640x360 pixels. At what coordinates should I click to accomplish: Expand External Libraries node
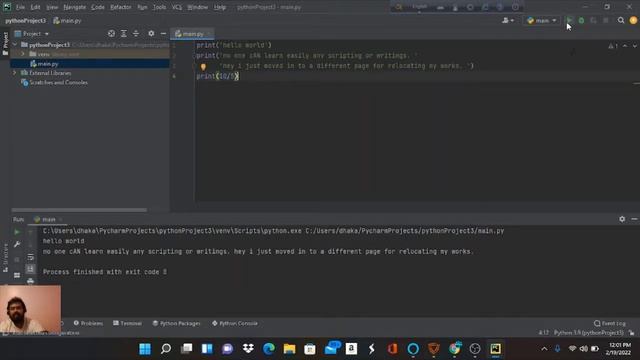[15, 73]
